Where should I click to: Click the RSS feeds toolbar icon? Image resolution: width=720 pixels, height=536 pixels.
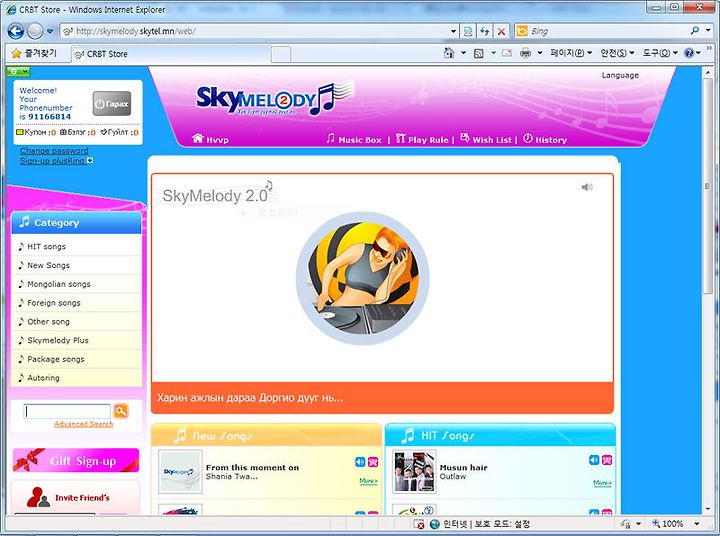tap(478, 53)
